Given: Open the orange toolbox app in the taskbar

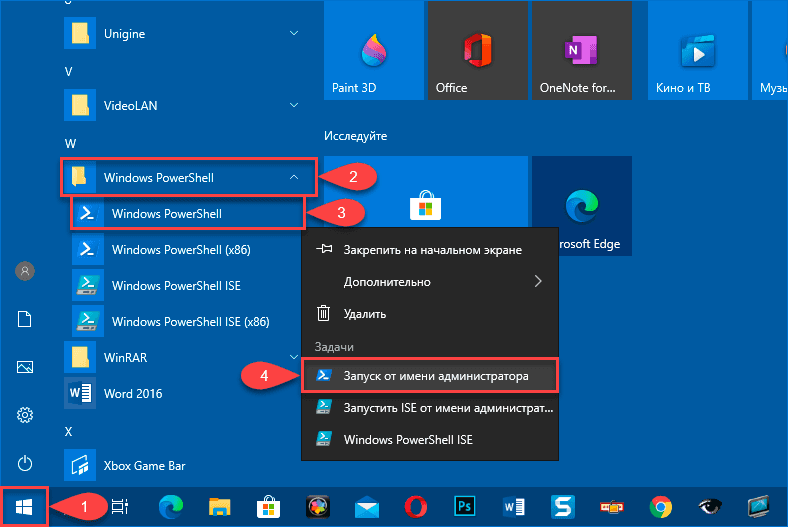Looking at the screenshot, I should [612, 506].
